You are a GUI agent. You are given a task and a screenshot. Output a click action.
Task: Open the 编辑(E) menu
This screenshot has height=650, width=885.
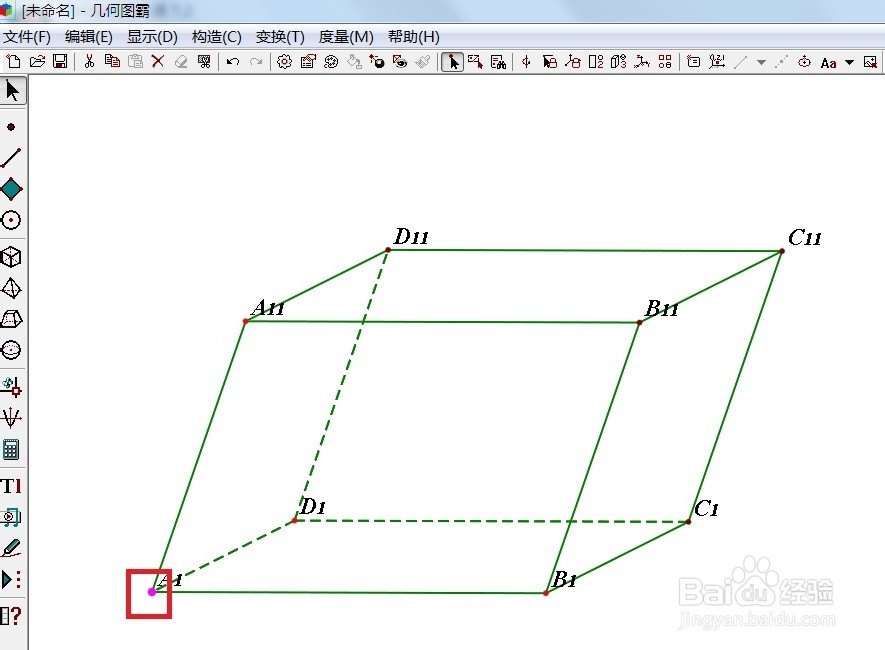click(x=89, y=37)
